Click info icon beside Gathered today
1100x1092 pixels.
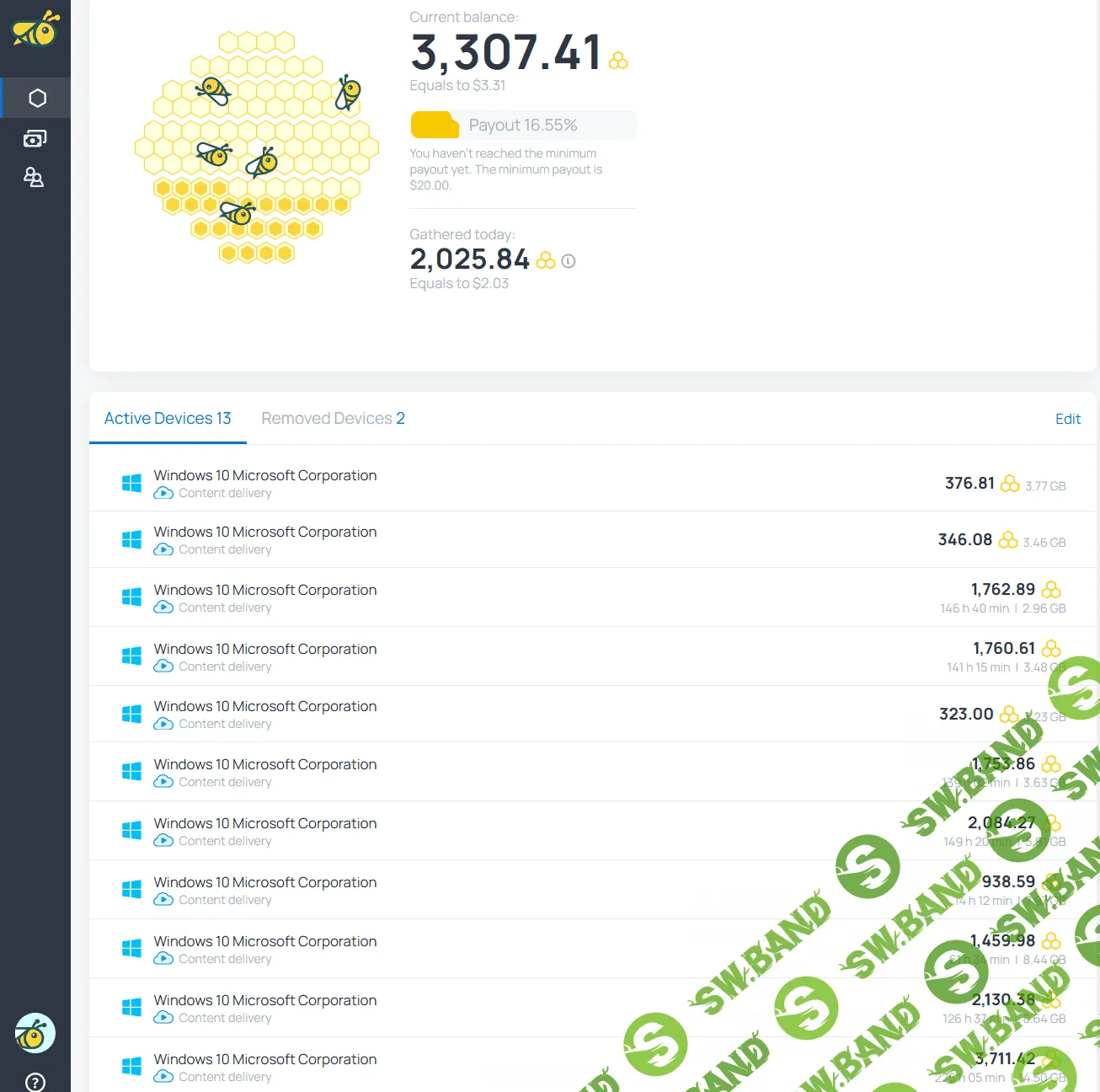tap(569, 261)
